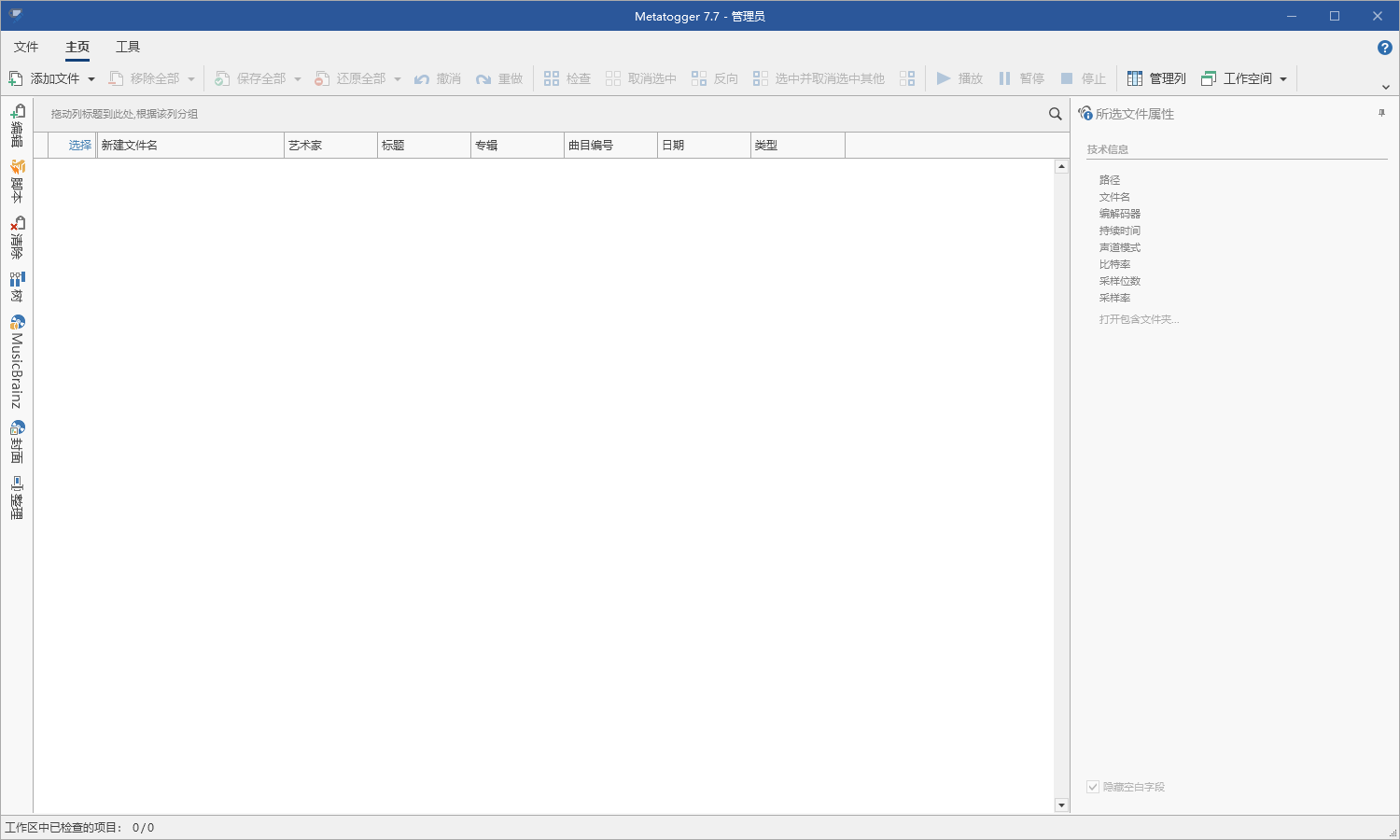Open the MusicBrainz side panel

(17, 362)
